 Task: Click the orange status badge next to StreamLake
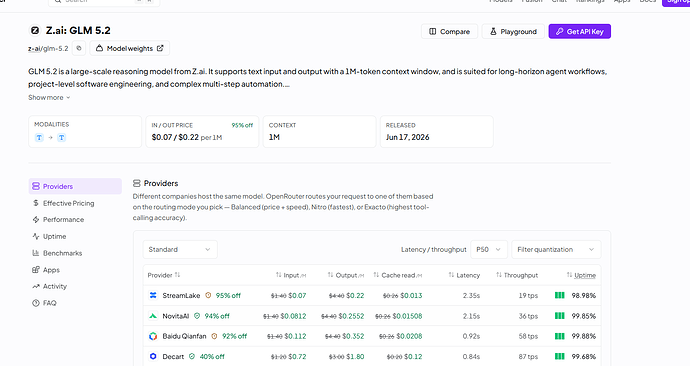click(208, 296)
